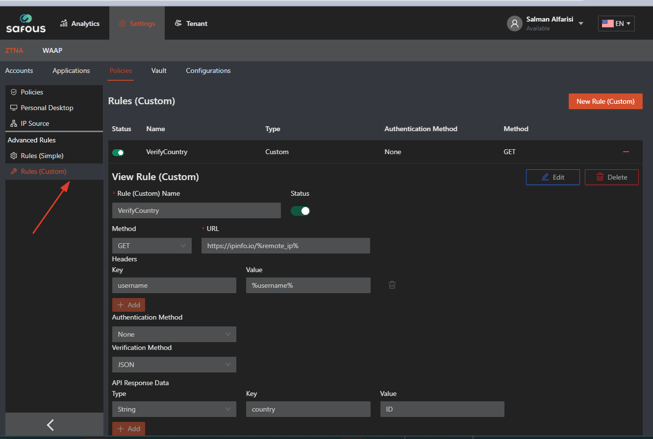Delete the username header with trash icon
653x439 pixels.
pos(392,285)
